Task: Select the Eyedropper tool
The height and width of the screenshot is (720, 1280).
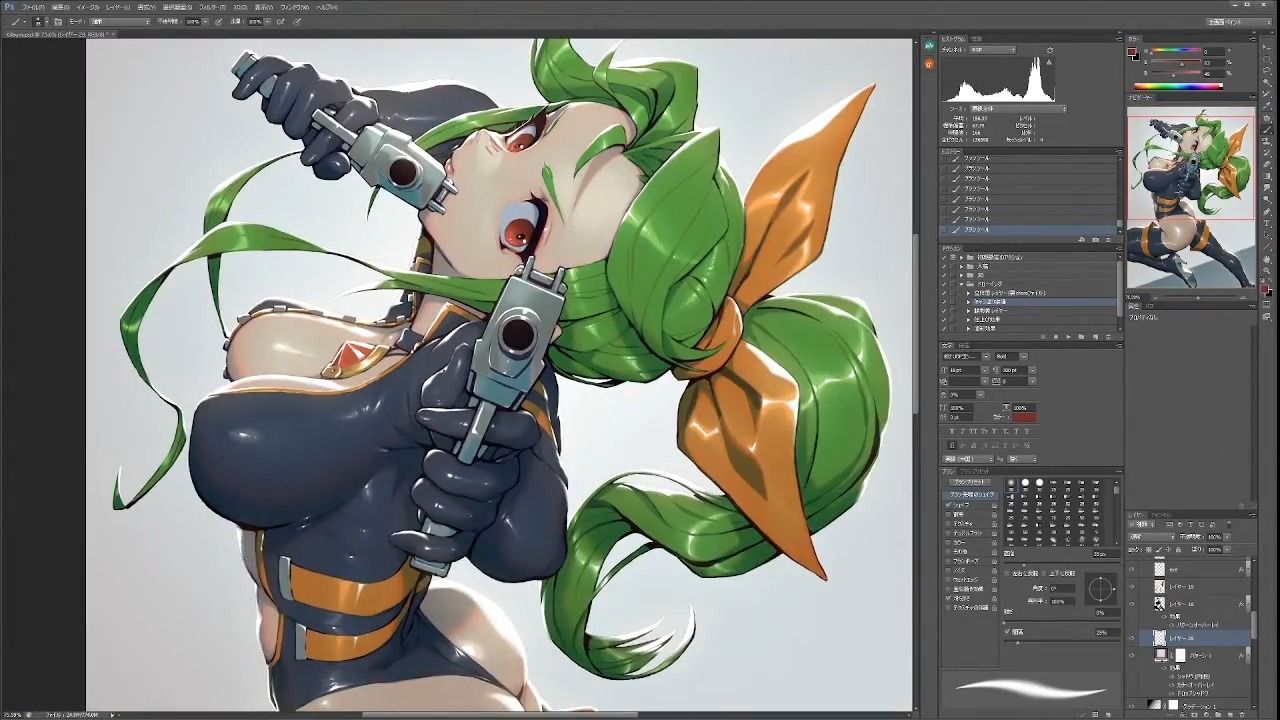Action: point(1266,106)
